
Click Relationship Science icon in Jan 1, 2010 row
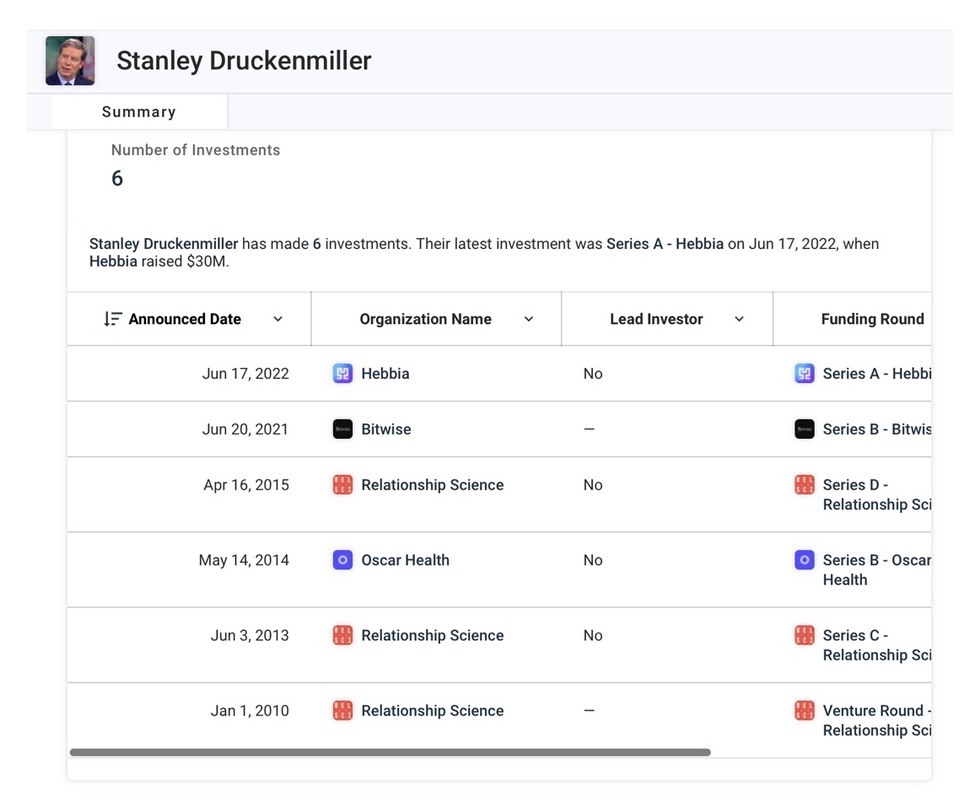[x=343, y=711]
